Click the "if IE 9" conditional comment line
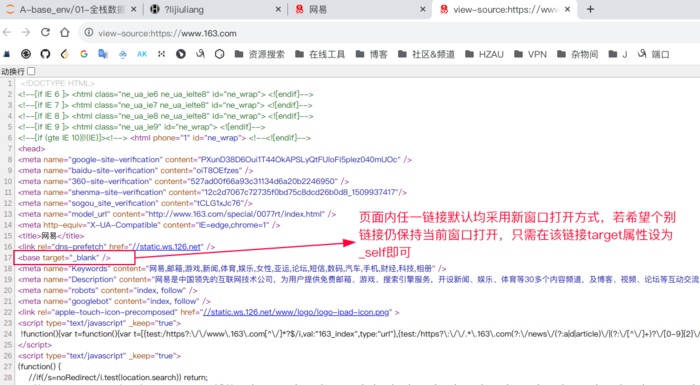Image resolution: width=700 pixels, height=385 pixels. 142,127
